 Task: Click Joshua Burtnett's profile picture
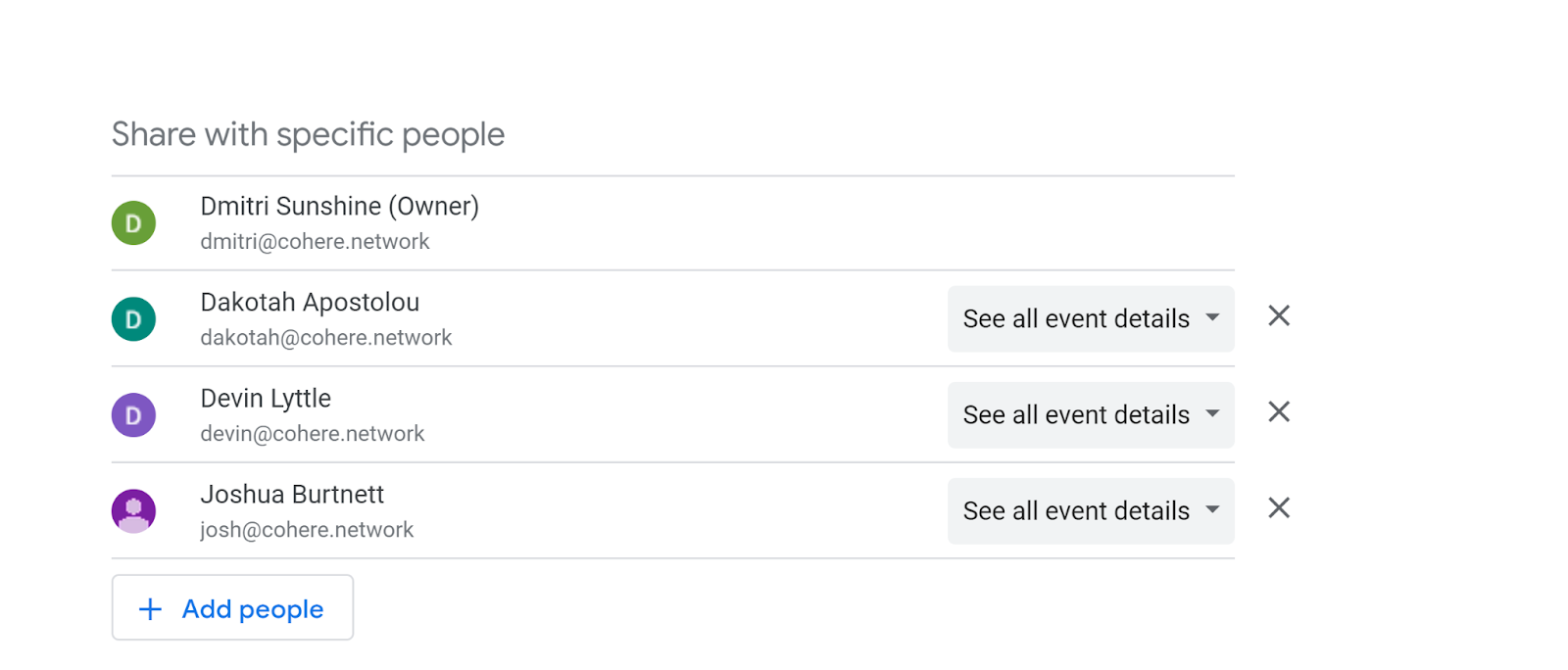133,511
